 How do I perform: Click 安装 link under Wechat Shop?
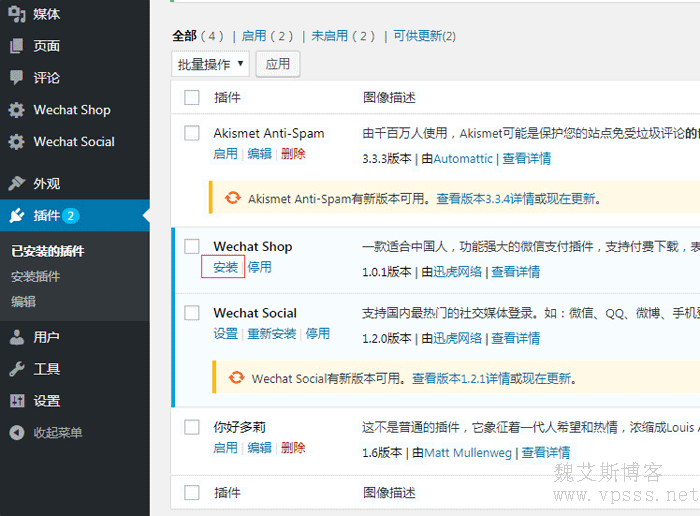(224, 268)
